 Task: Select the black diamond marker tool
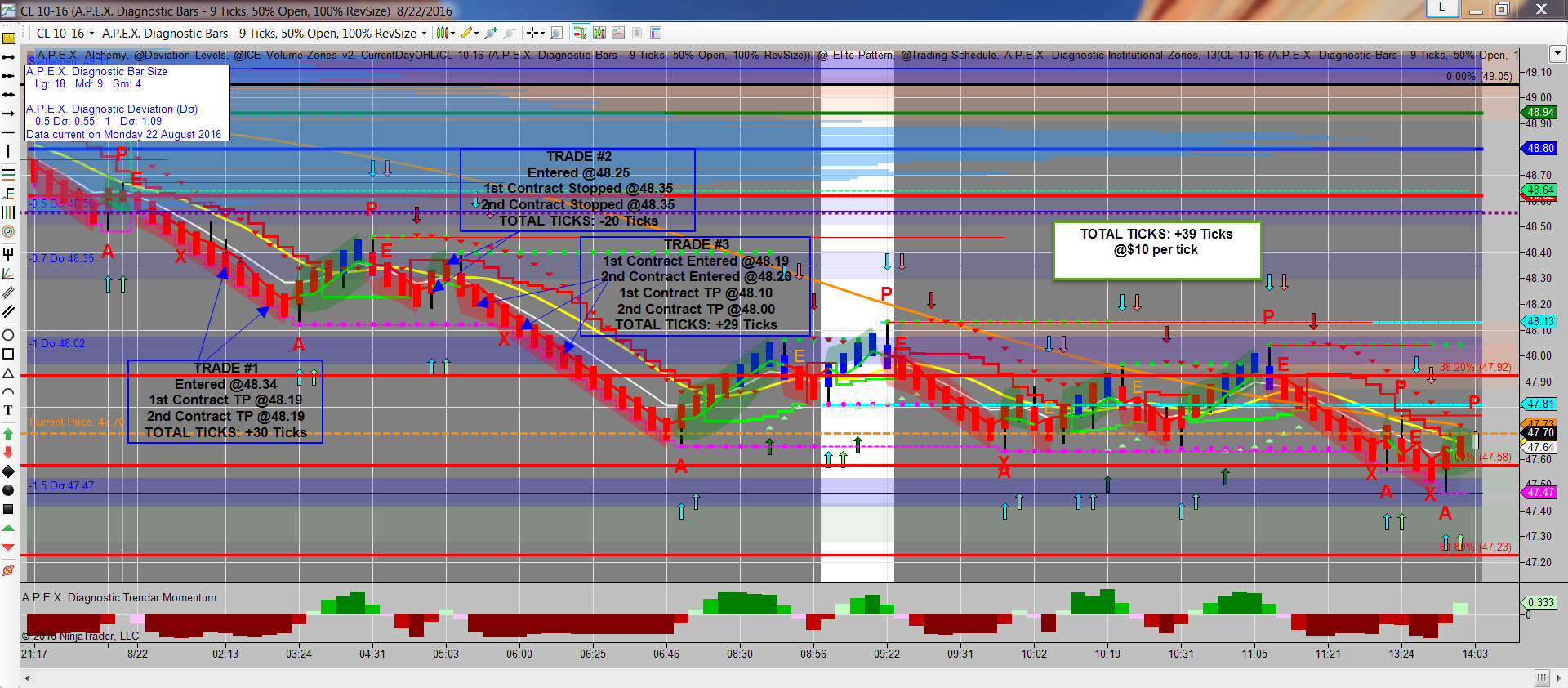(8, 471)
